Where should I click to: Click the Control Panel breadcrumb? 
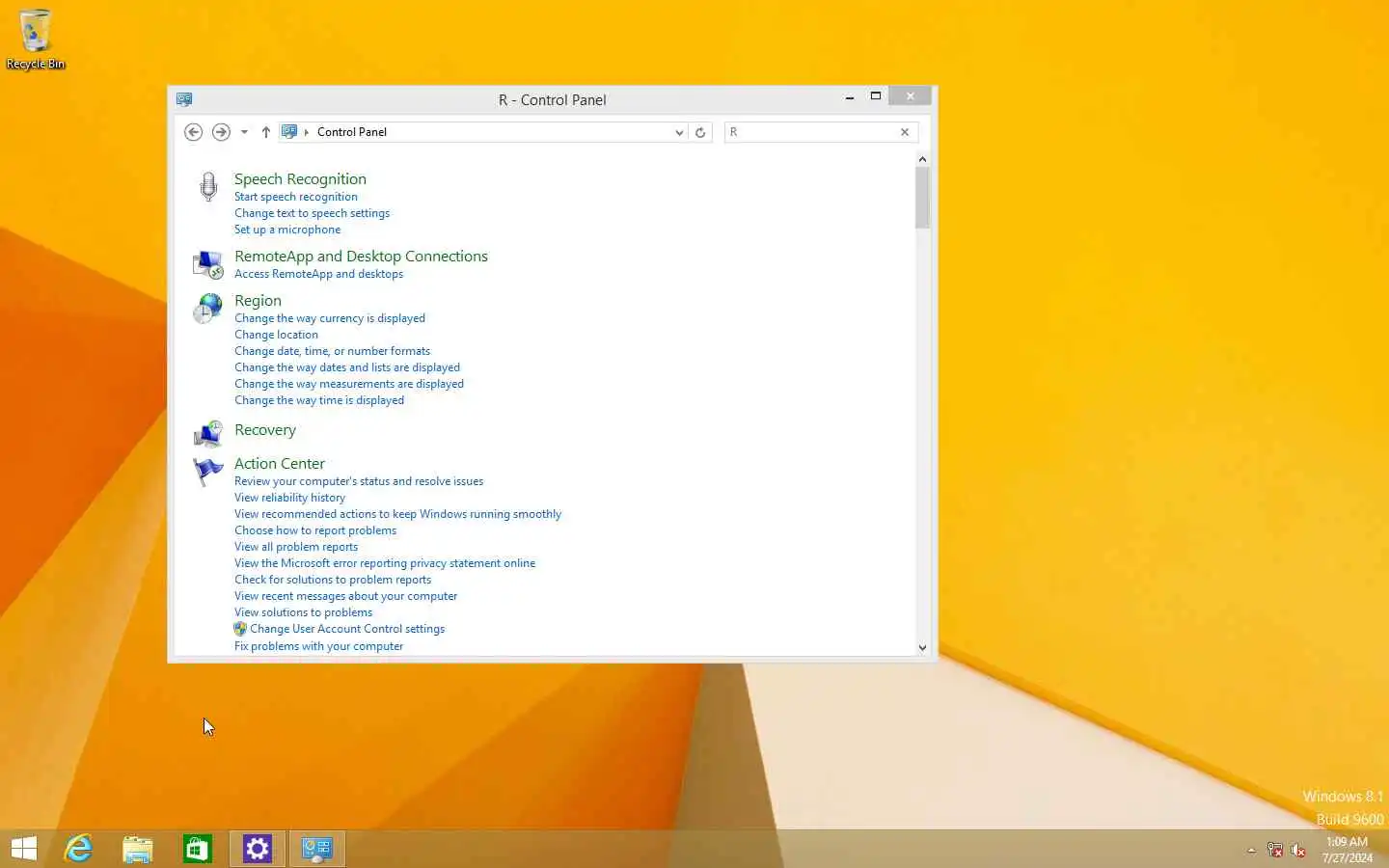tap(352, 132)
